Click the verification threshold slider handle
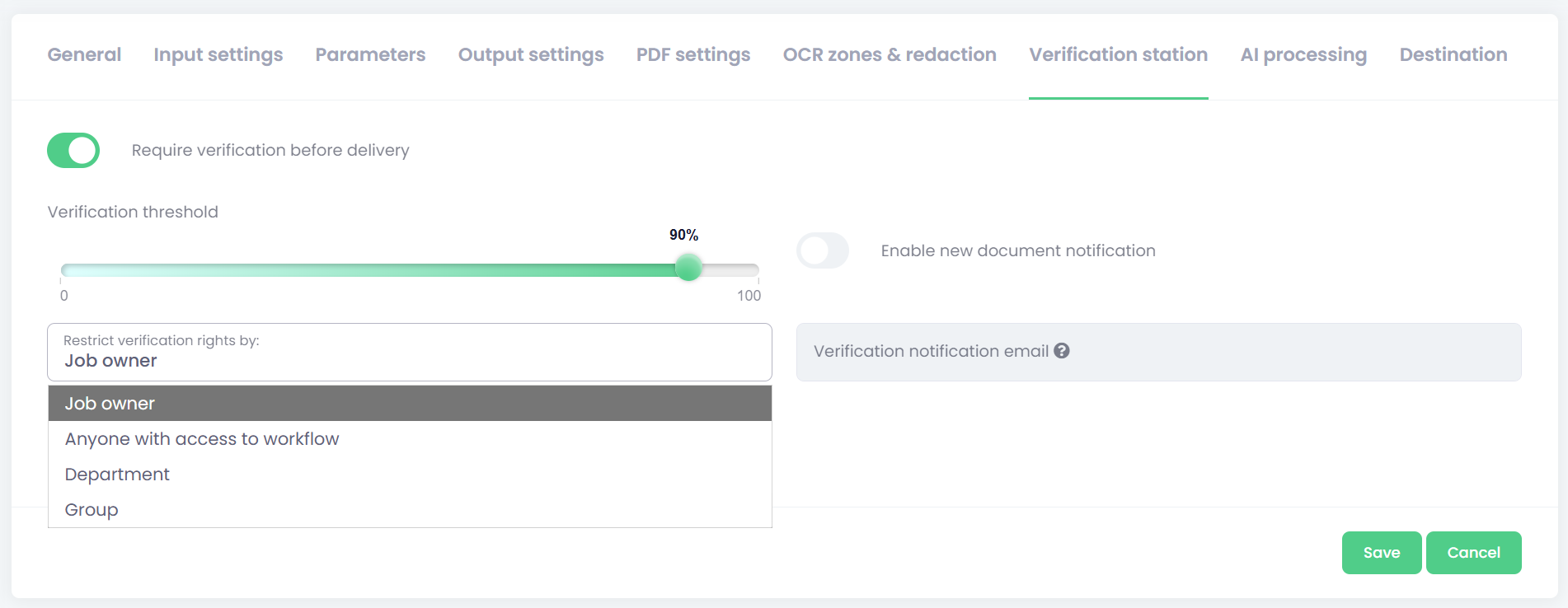This screenshot has height=608, width=1568. [x=688, y=268]
